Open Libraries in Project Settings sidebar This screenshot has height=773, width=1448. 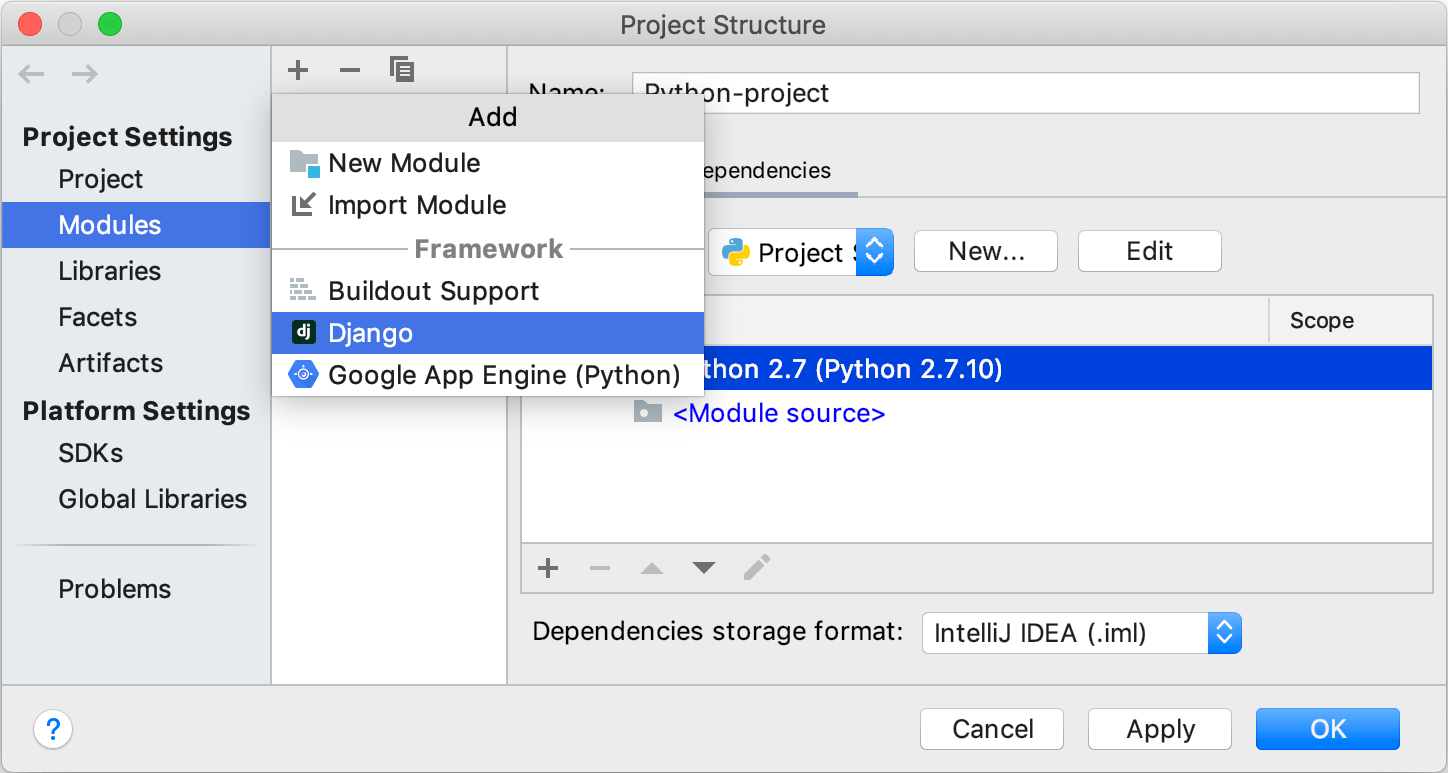110,271
